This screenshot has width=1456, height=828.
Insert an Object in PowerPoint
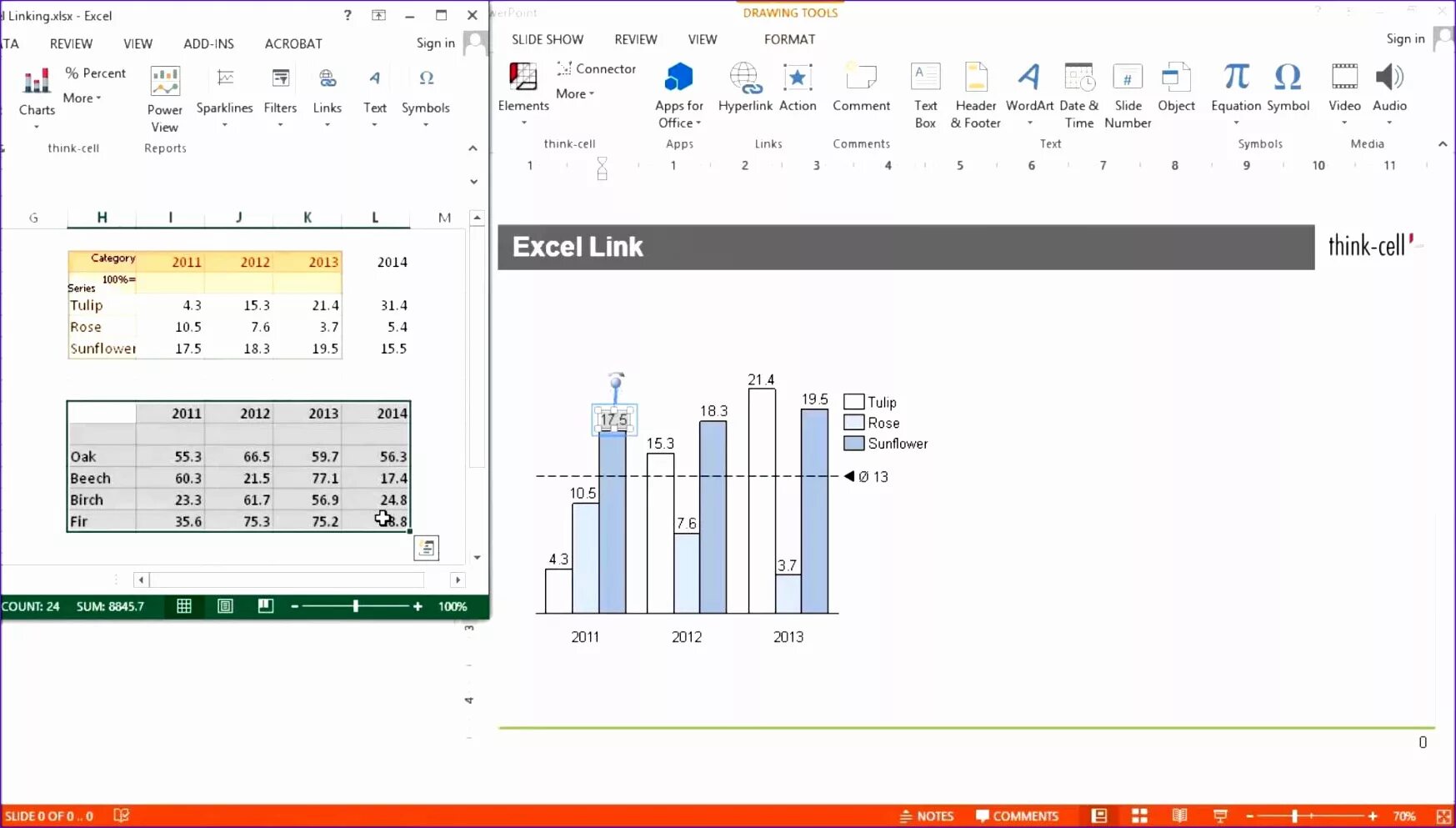pos(1176,88)
